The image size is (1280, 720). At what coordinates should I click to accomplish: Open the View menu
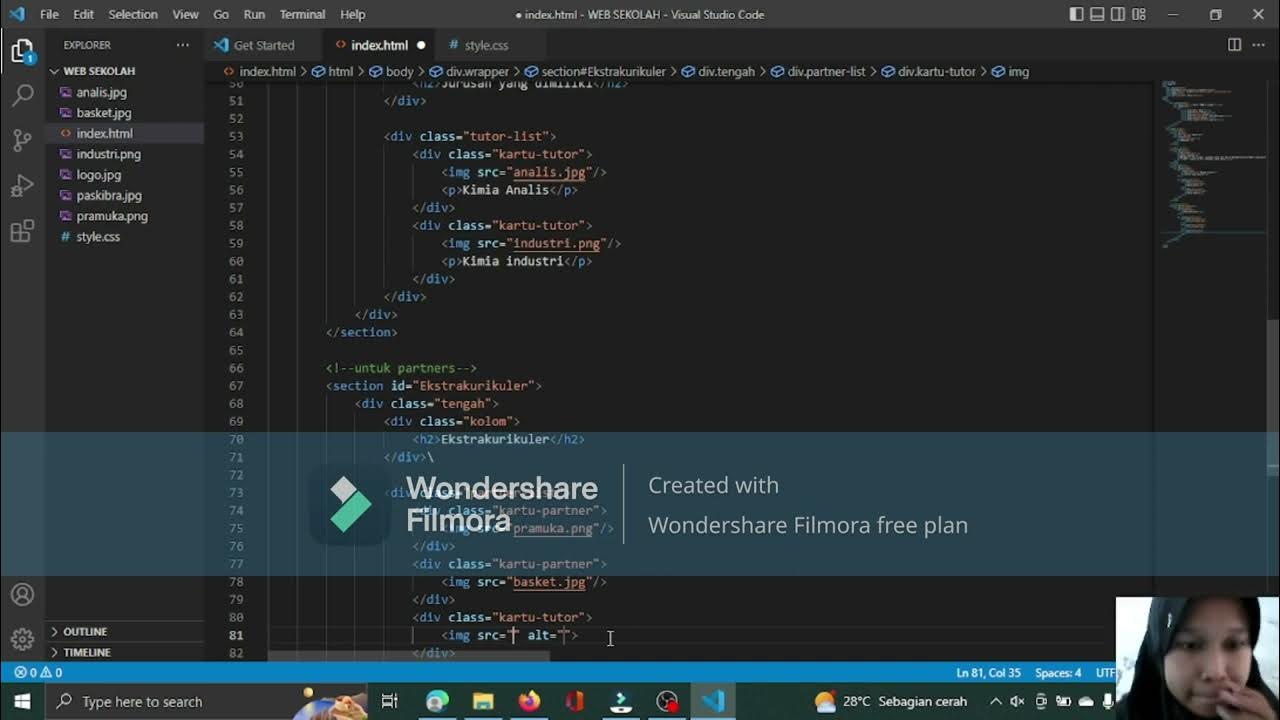coord(185,14)
